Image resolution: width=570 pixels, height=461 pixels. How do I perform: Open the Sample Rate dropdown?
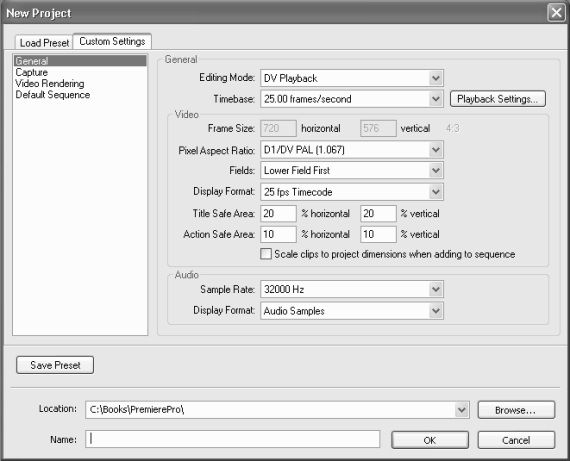pos(352,289)
